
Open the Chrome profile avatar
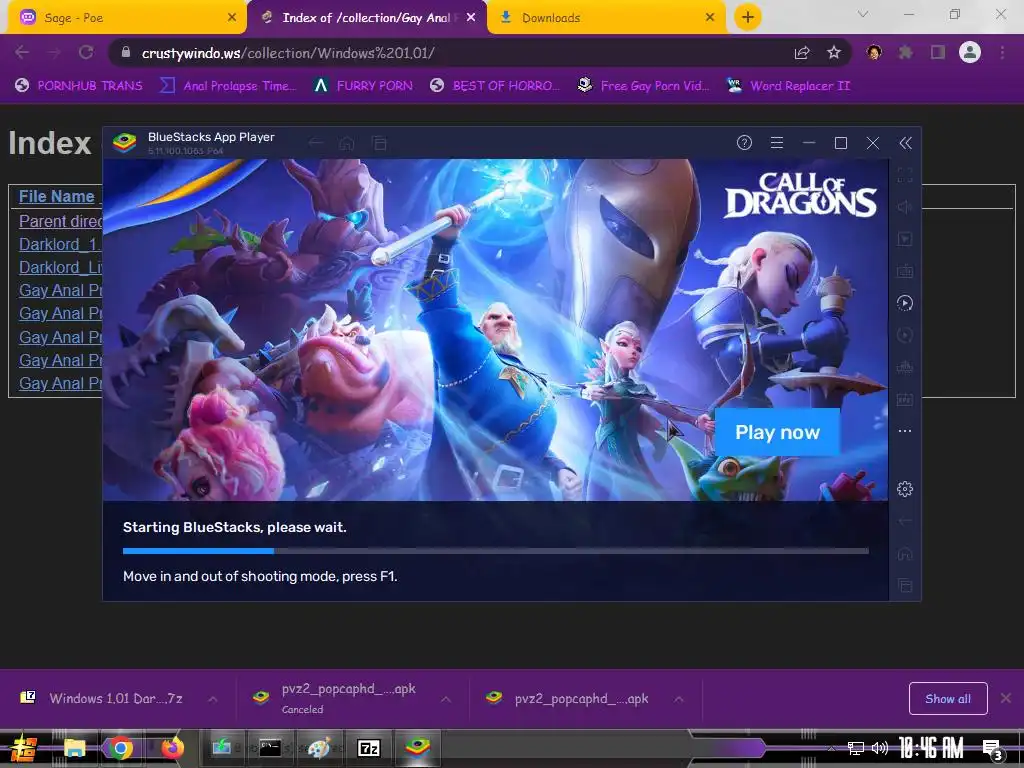970,52
